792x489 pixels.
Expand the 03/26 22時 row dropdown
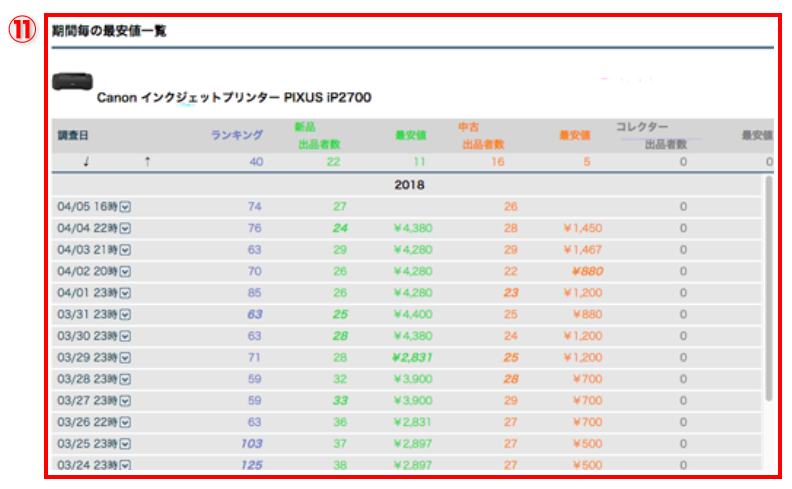pos(125,422)
